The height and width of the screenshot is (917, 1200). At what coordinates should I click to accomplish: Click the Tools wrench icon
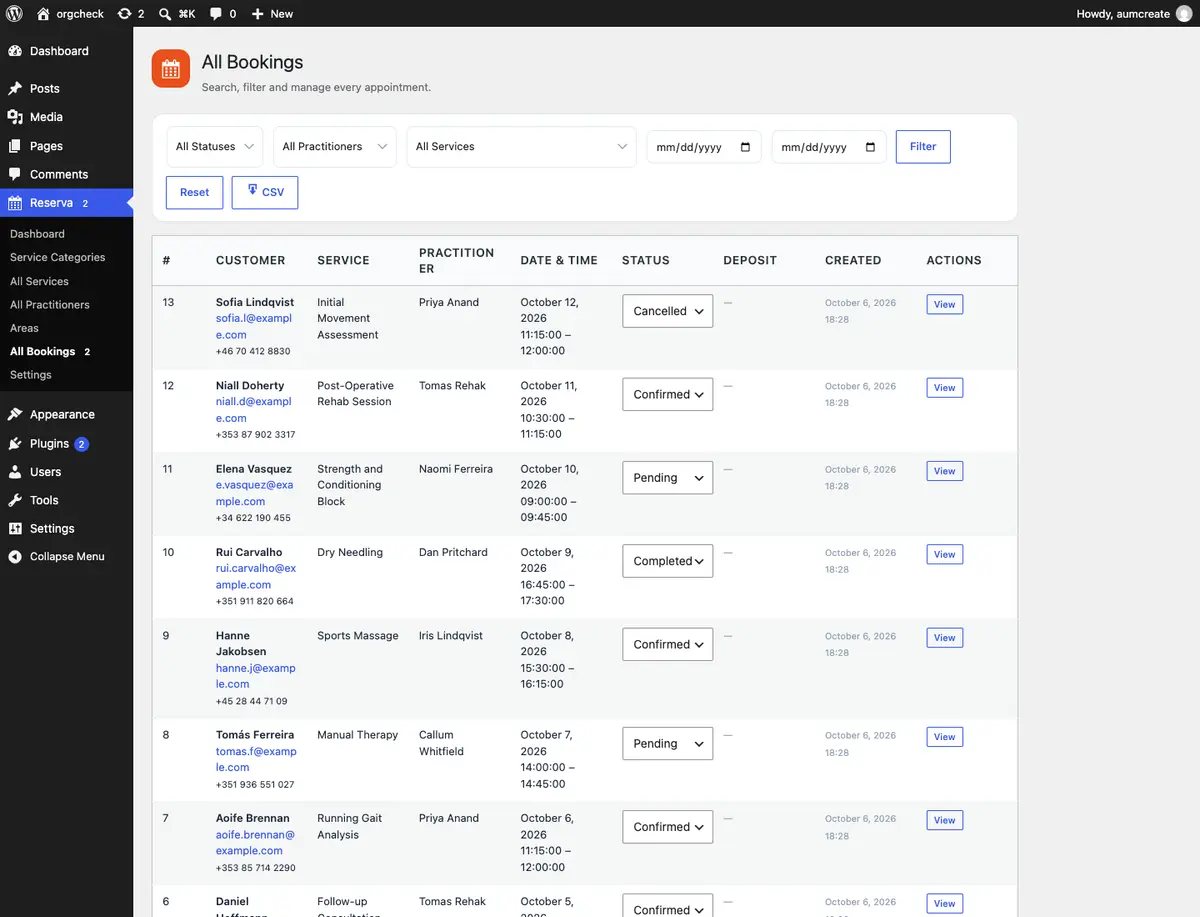point(15,500)
